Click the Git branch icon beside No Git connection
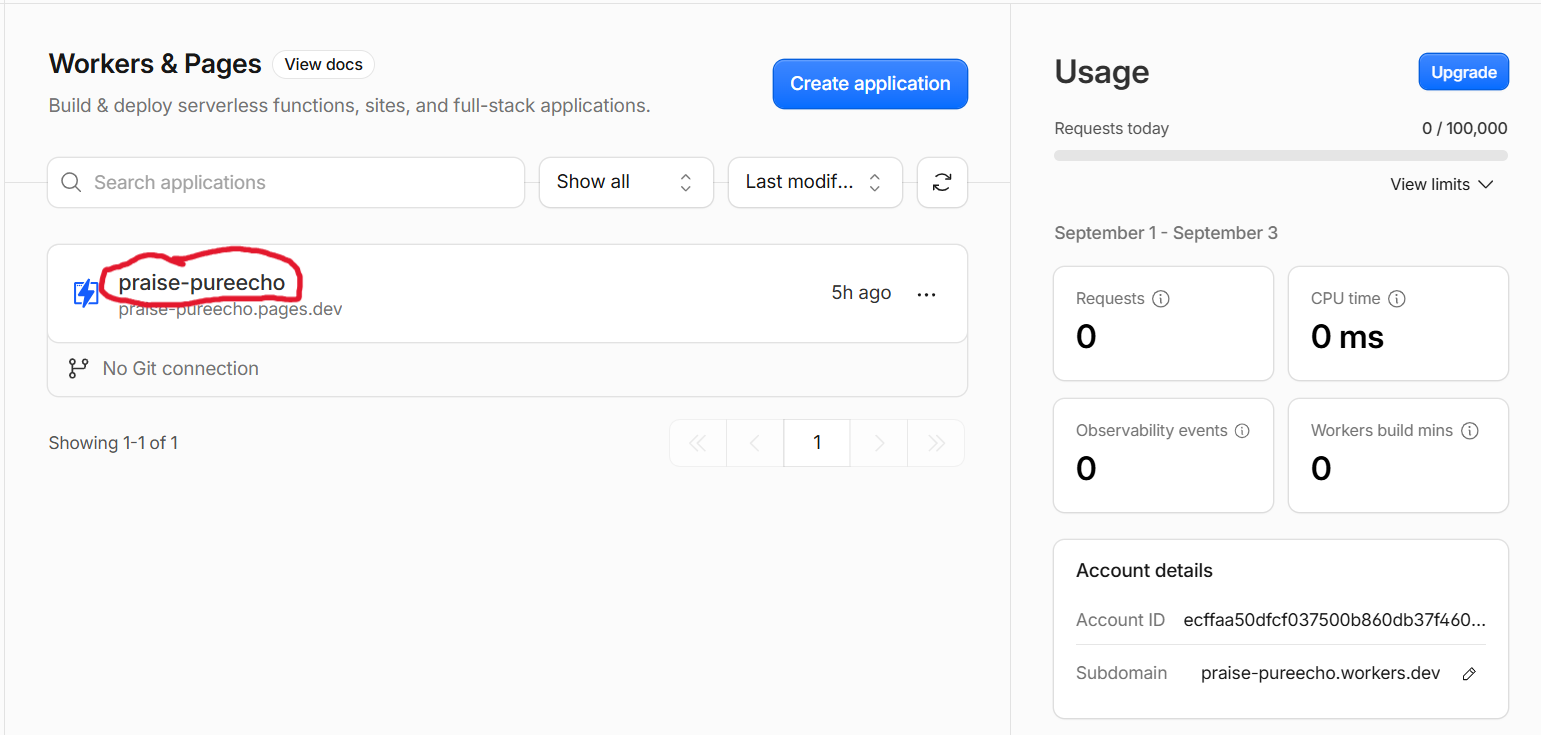The width and height of the screenshot is (1541, 735). click(x=78, y=368)
